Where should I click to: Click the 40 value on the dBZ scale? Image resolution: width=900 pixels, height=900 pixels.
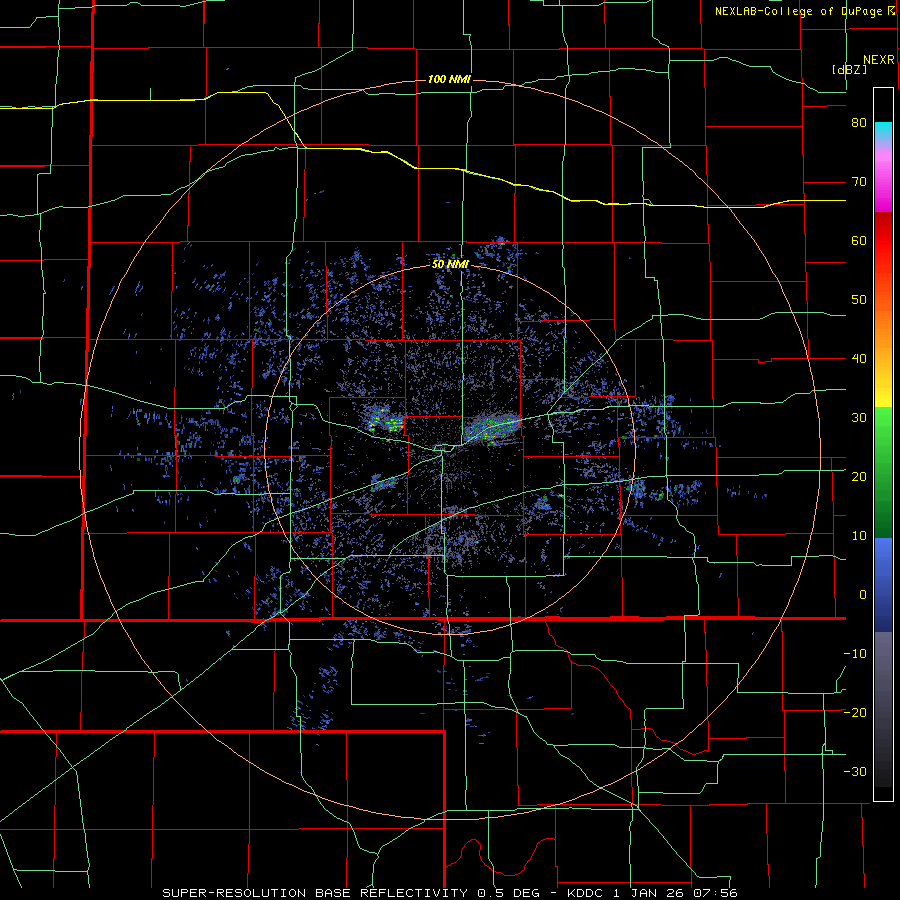[x=859, y=359]
